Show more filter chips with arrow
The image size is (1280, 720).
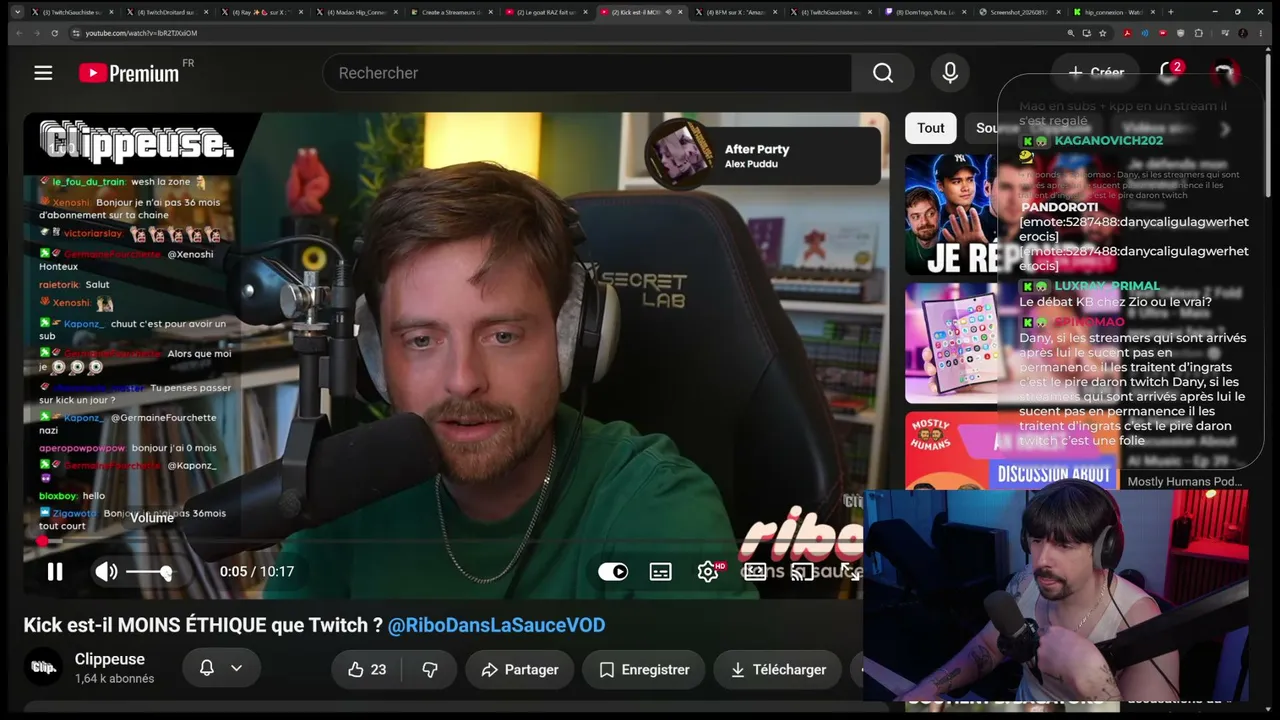pyautogui.click(x=1226, y=128)
